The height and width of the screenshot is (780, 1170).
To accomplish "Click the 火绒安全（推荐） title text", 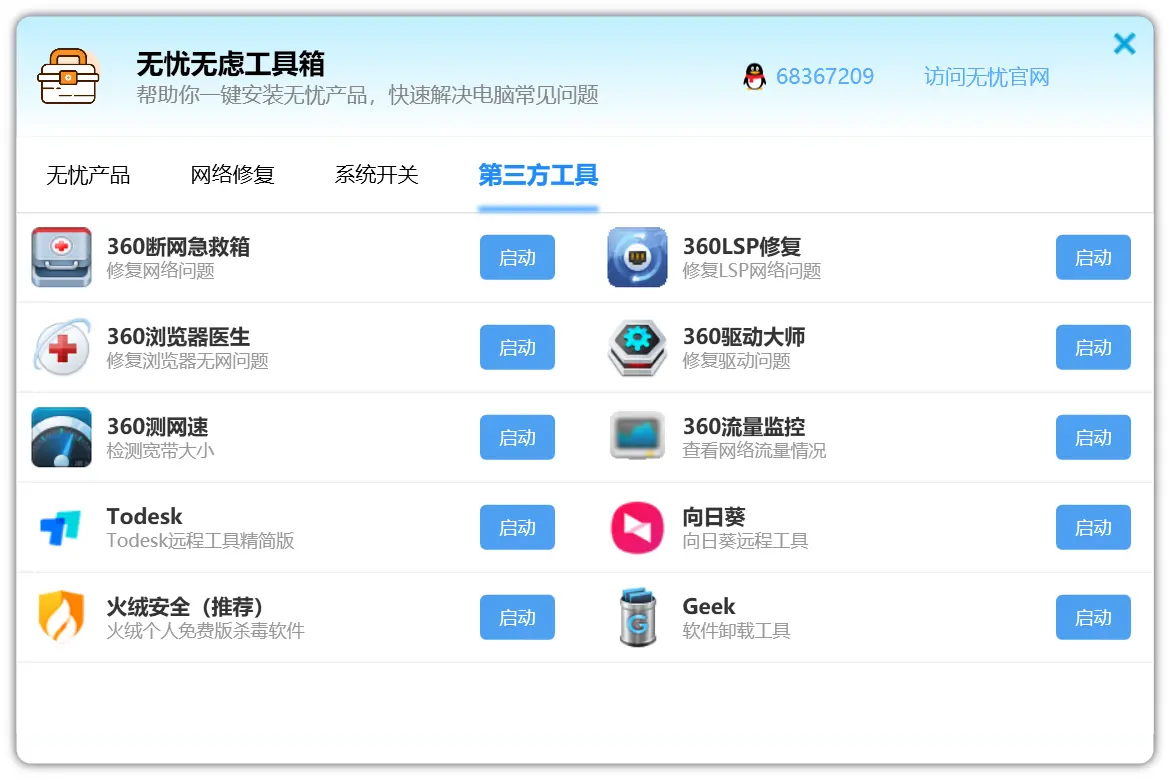I will pyautogui.click(x=184, y=606).
